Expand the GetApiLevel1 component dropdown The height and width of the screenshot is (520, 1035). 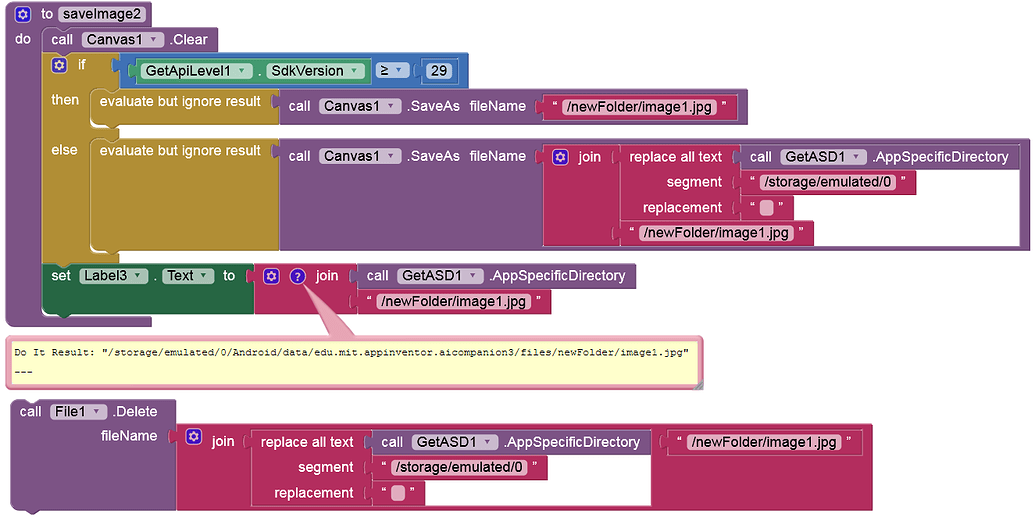196,71
